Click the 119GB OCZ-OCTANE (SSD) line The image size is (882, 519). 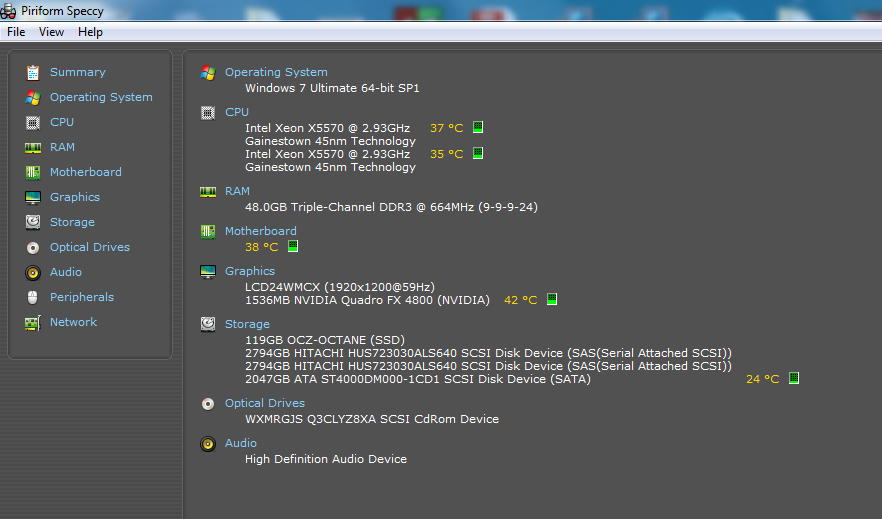tap(325, 340)
